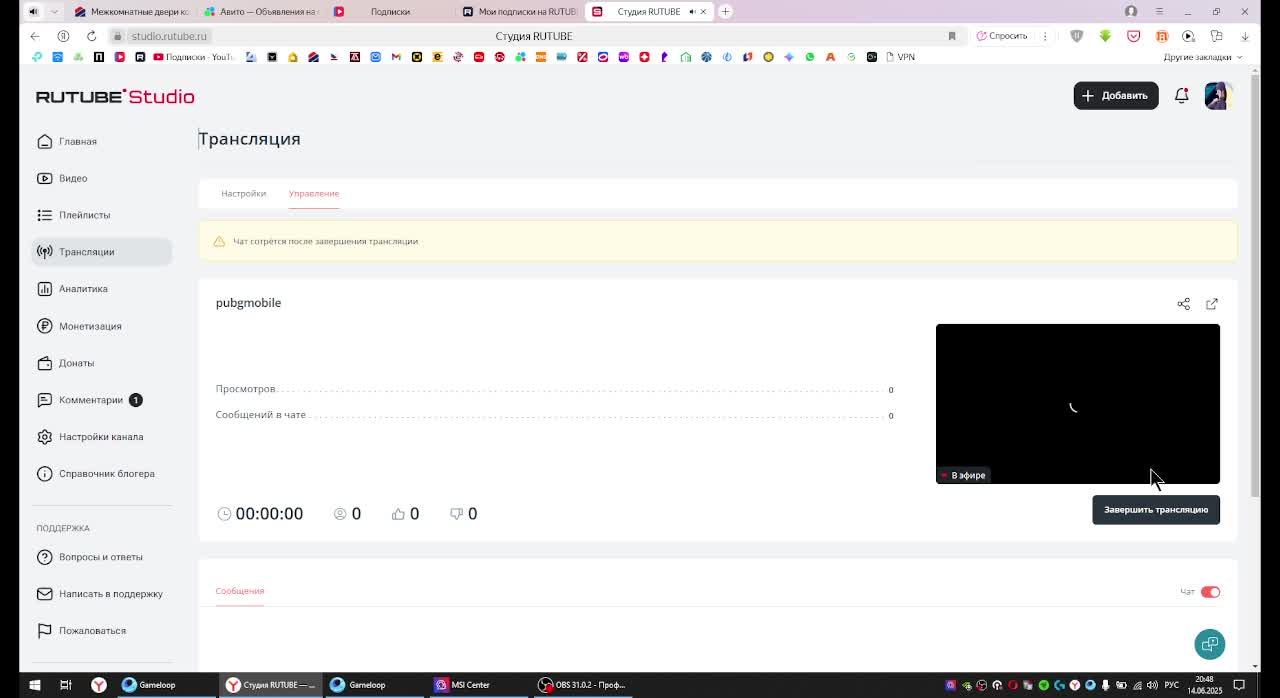Click the Спросить assistant button
The width and height of the screenshot is (1280, 698).
(x=1002, y=36)
